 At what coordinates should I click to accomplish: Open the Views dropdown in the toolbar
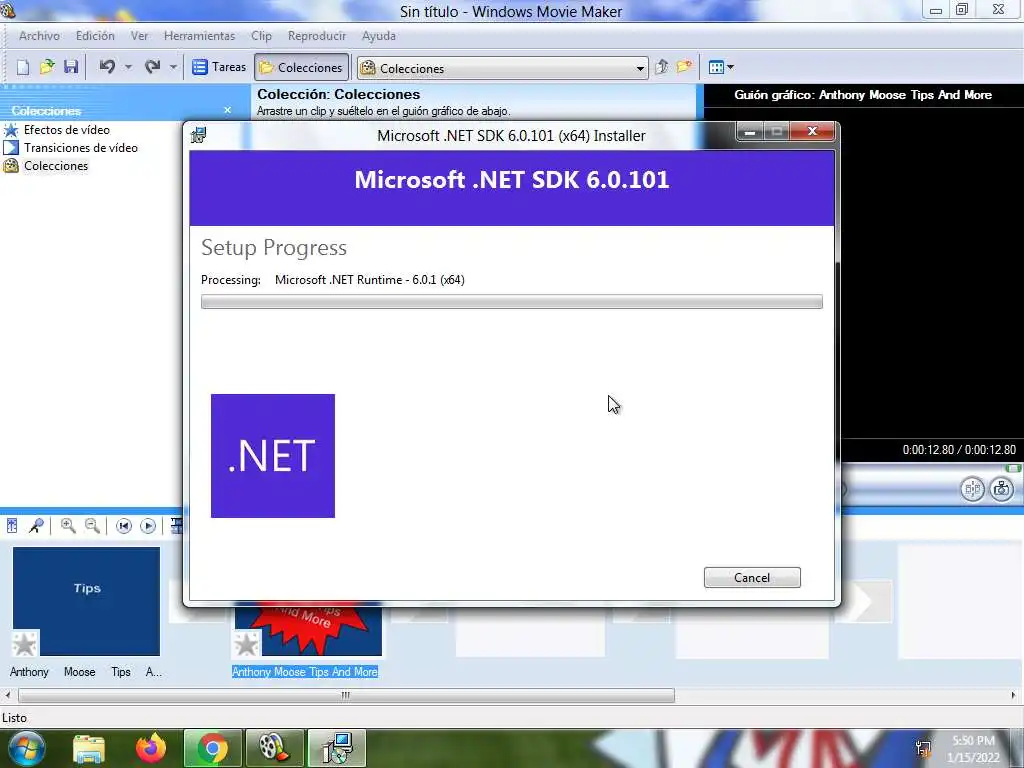(x=721, y=67)
